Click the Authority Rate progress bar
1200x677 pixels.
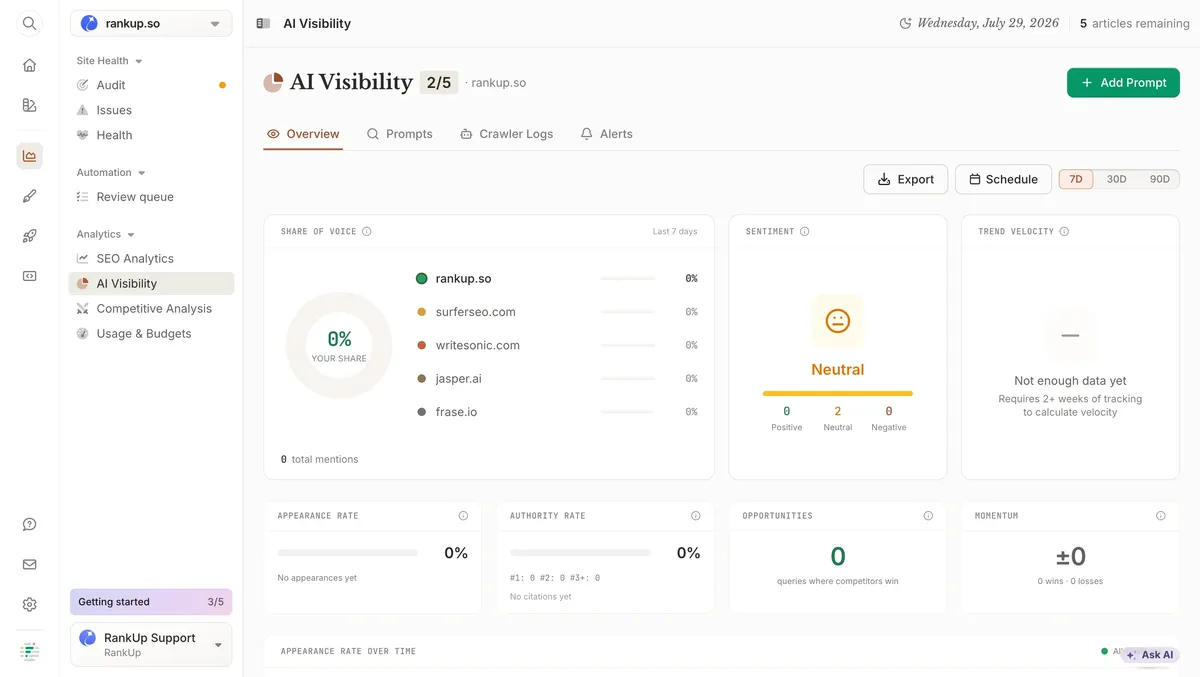point(580,553)
